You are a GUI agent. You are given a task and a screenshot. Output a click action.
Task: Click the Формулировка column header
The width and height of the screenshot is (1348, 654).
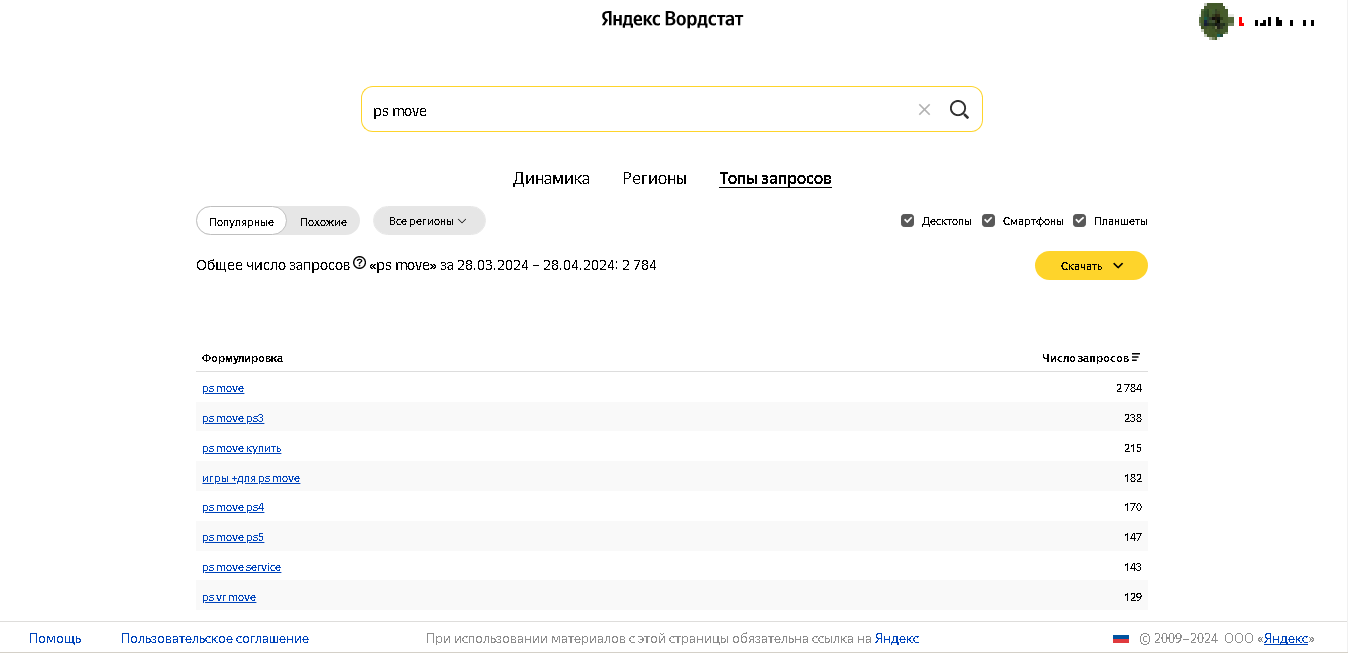click(242, 358)
